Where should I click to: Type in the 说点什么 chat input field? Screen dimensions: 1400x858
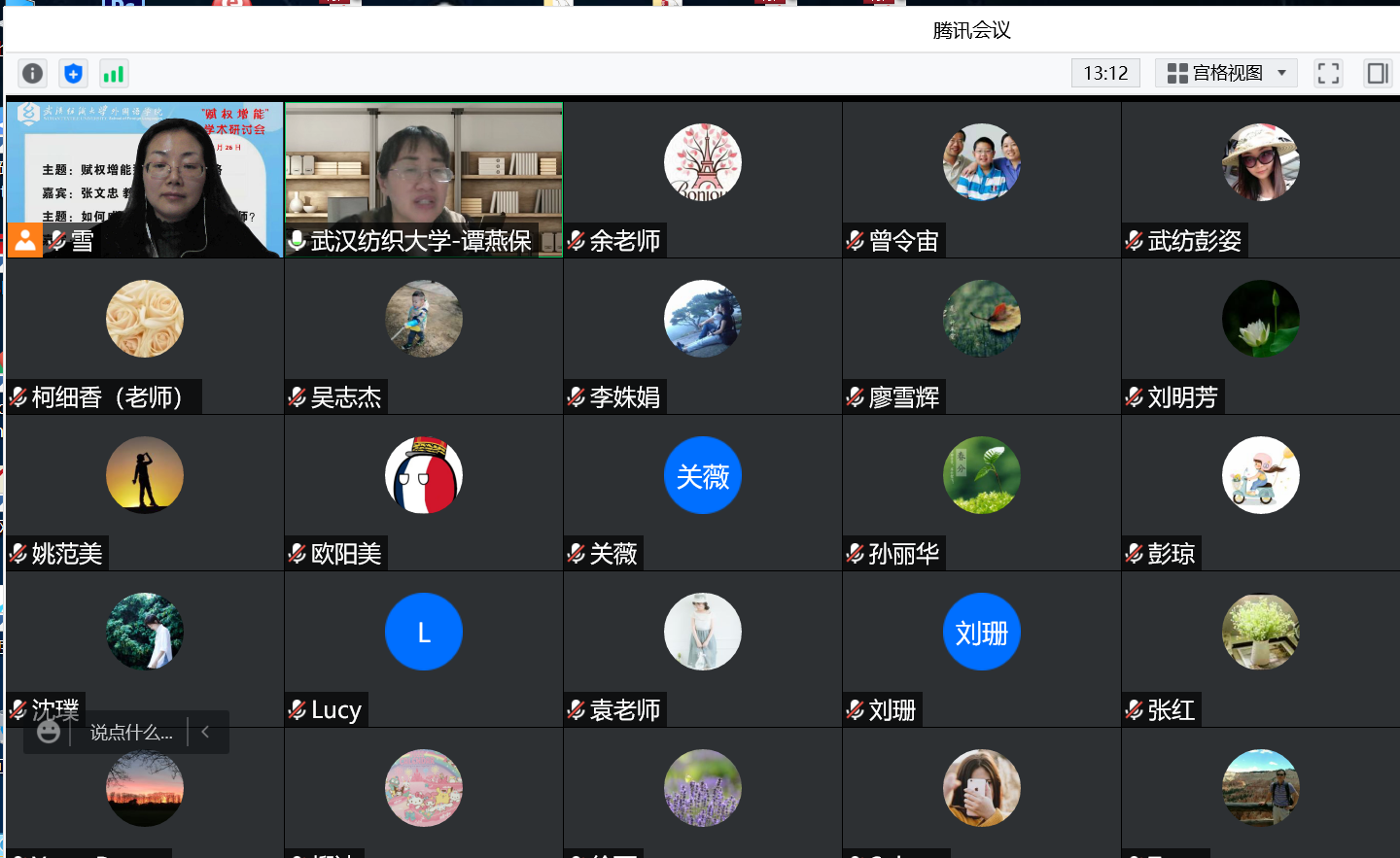pyautogui.click(x=131, y=733)
